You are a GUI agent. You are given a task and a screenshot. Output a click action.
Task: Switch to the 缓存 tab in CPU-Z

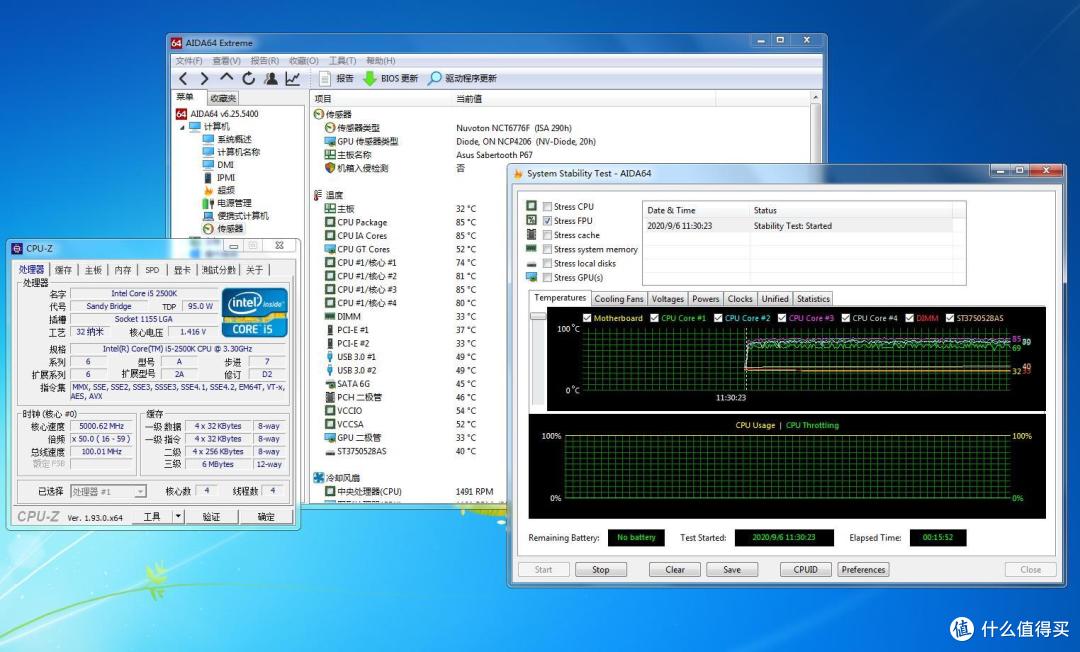pos(63,270)
